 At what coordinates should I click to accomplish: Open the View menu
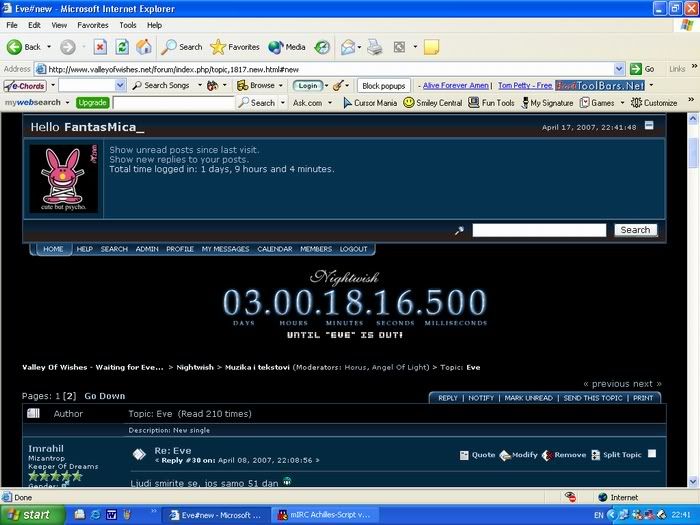coord(59,25)
